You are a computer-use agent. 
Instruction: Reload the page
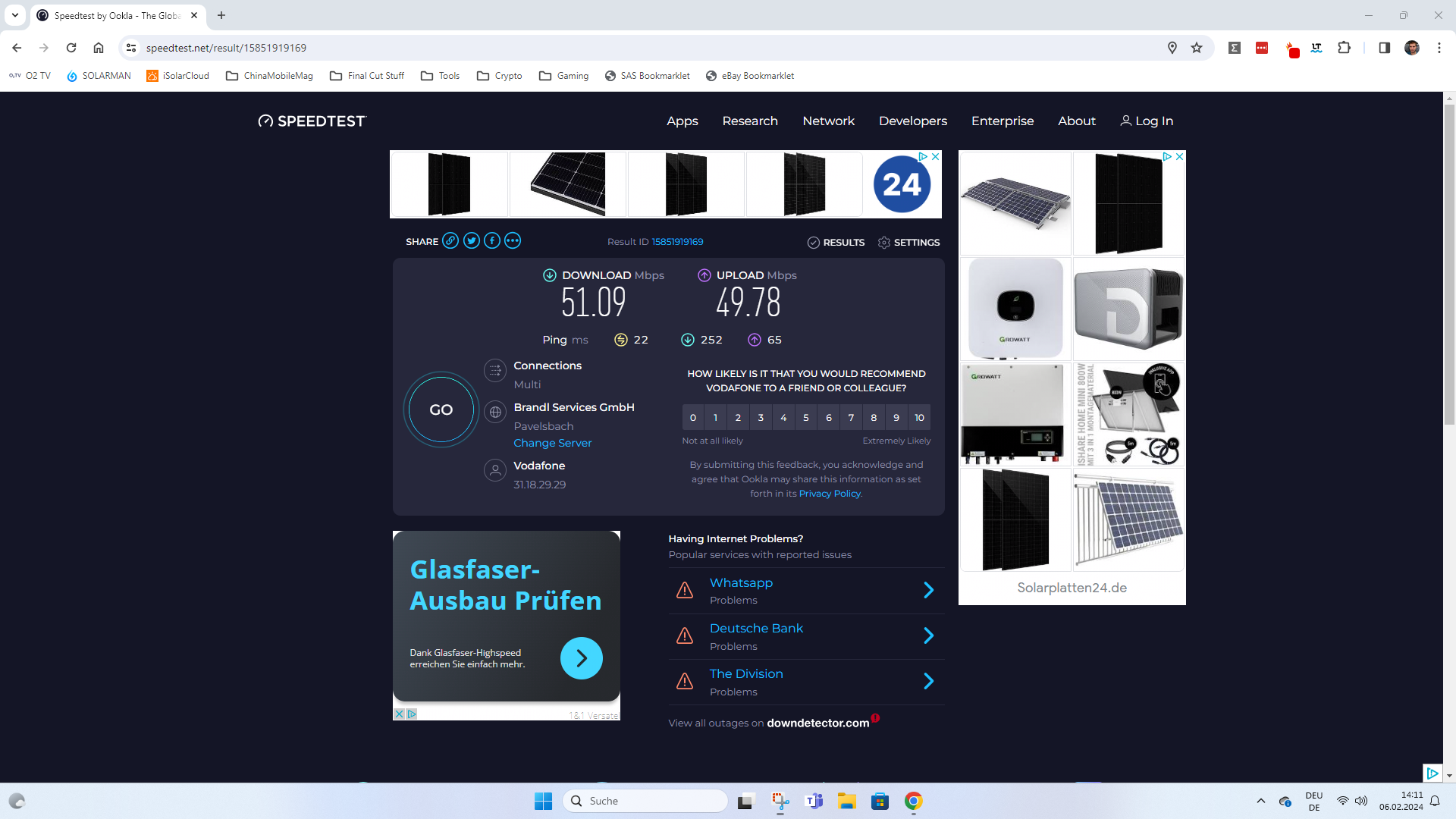pos(71,48)
